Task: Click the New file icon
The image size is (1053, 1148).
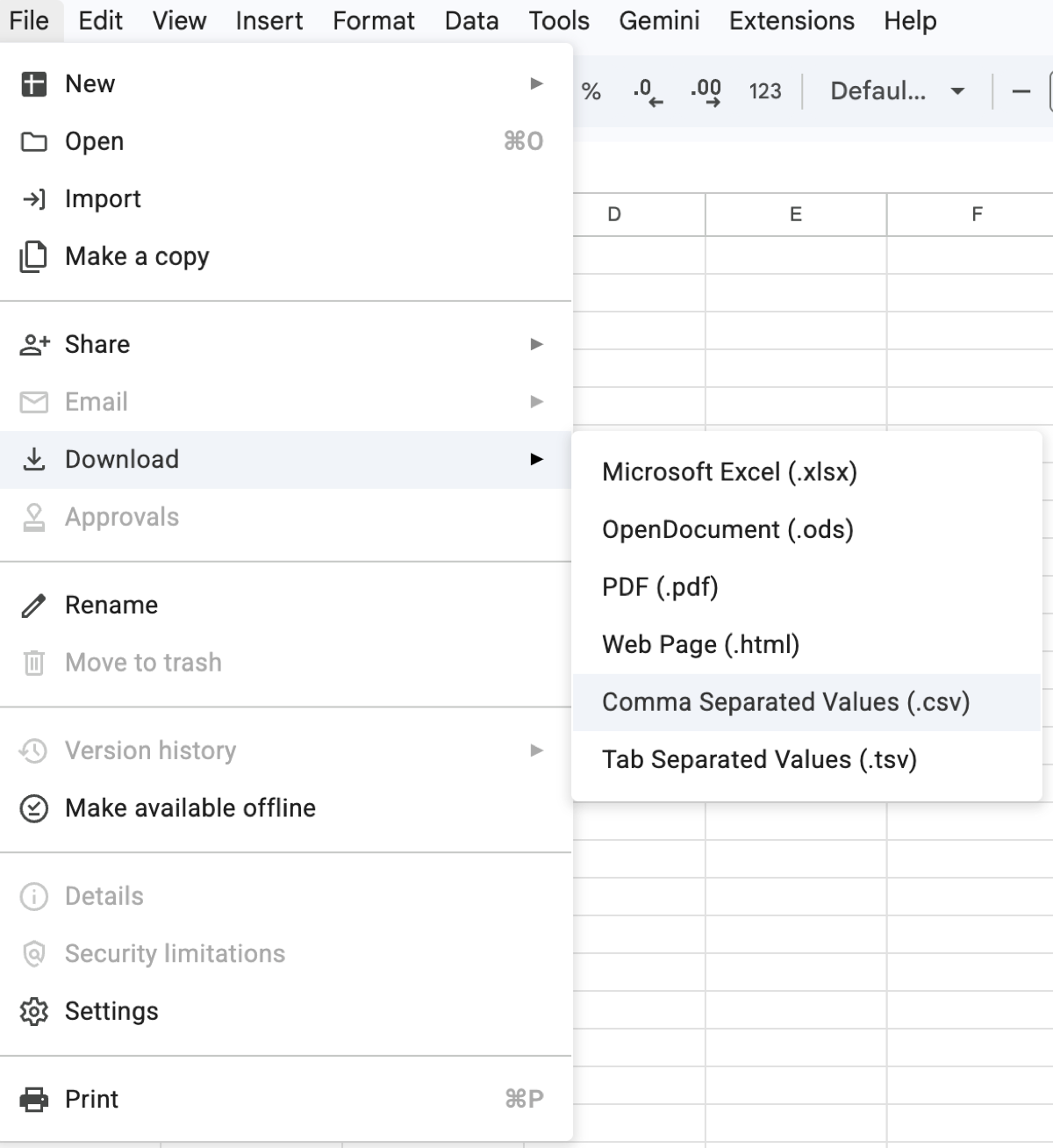Action: pyautogui.click(x=33, y=83)
